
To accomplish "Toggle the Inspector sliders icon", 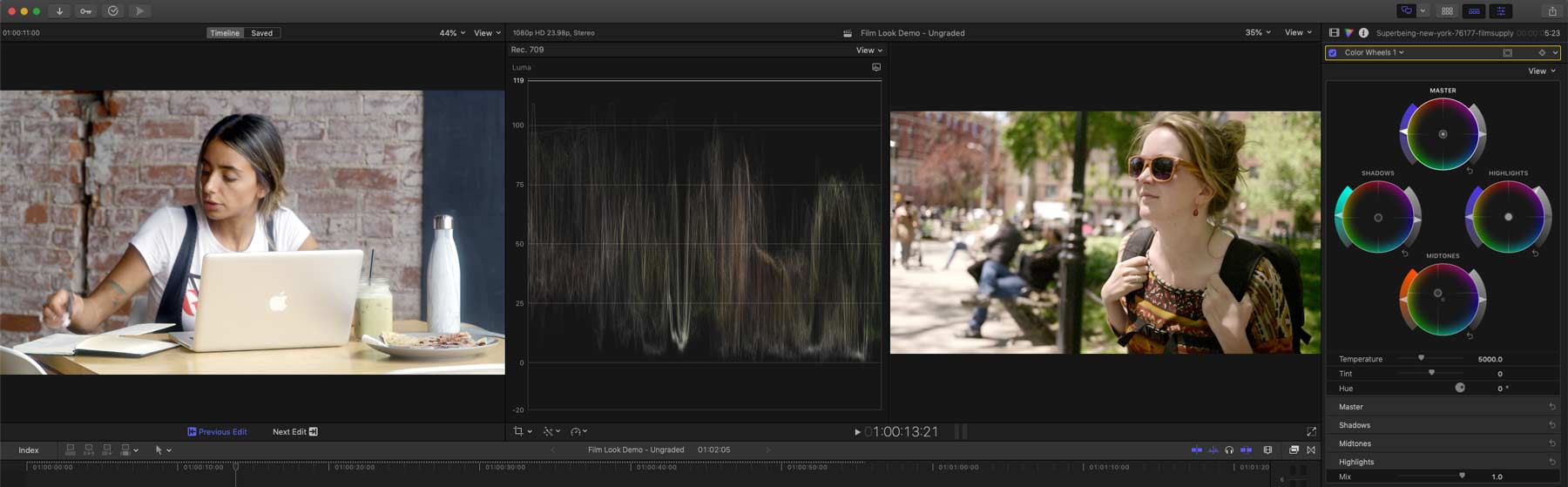I will (1501, 11).
